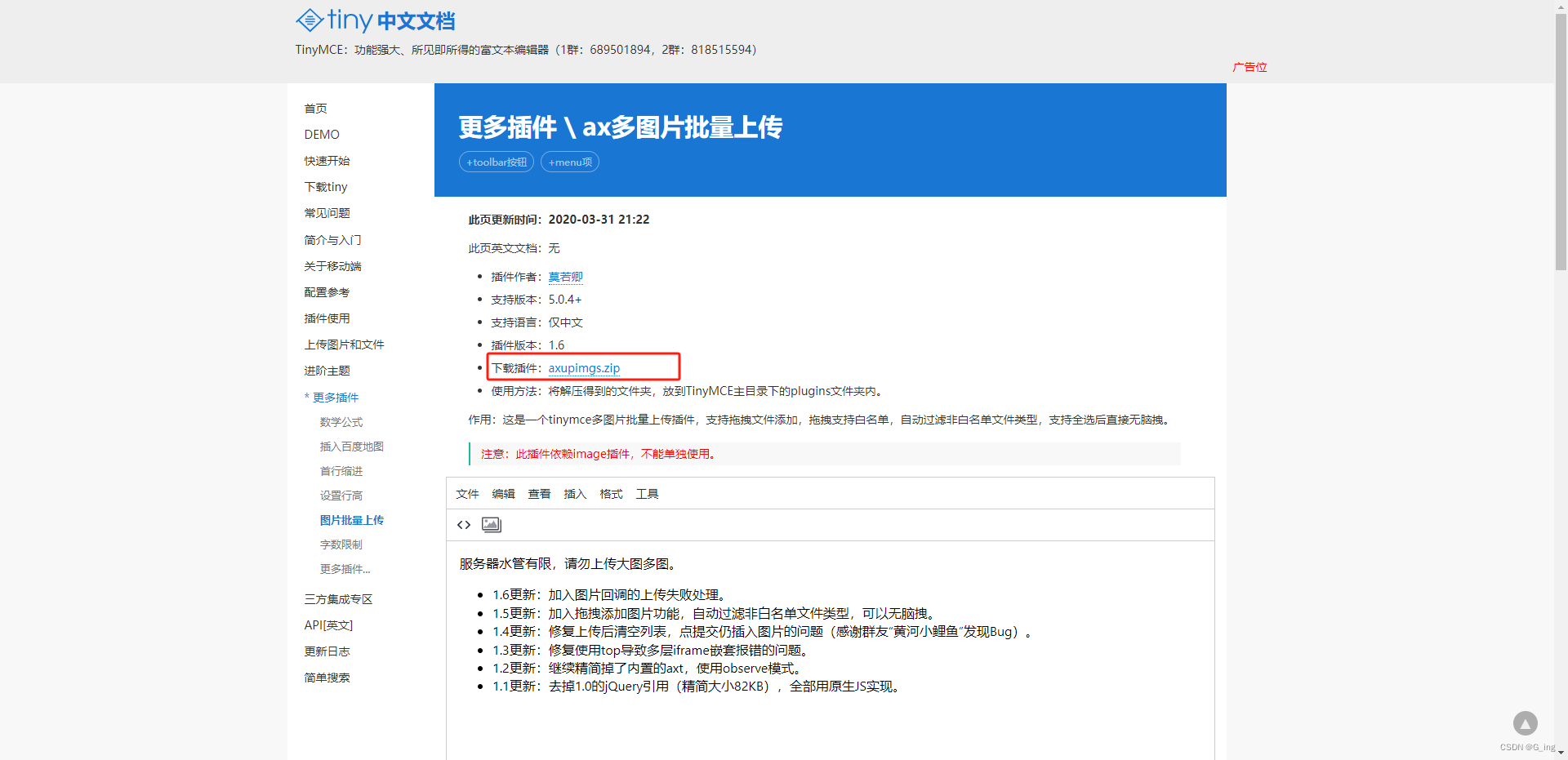Click the 广告位 link
This screenshot has height=760, width=1568.
[x=1249, y=67]
